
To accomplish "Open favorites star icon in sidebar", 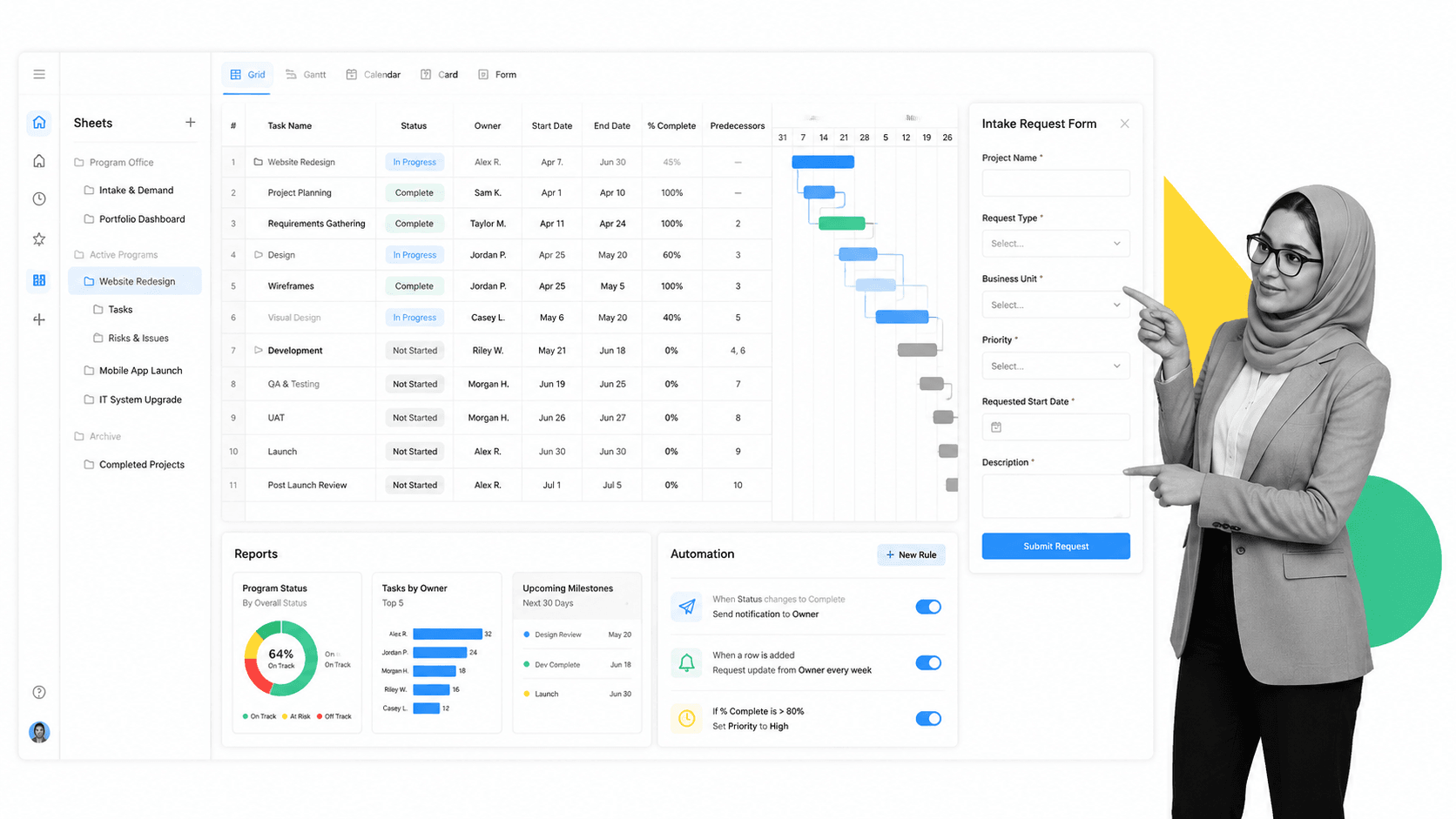I will pos(39,238).
